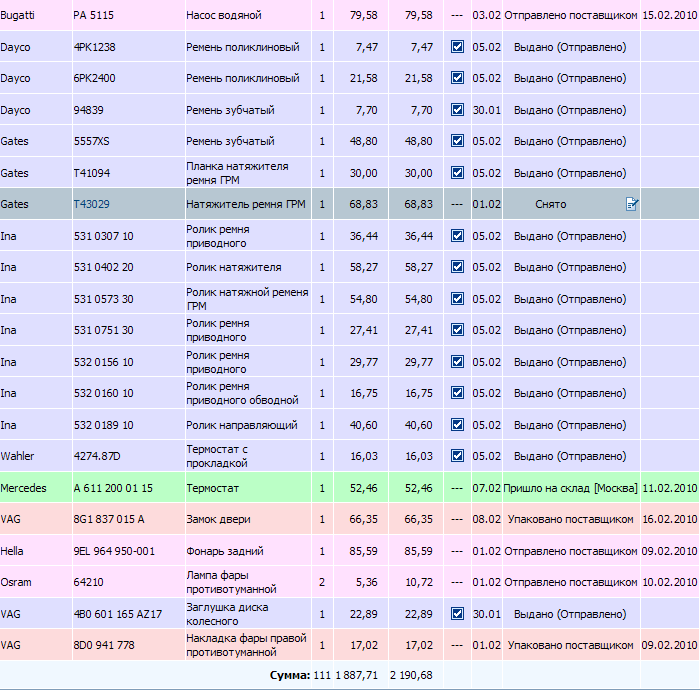700x690 pixels.
Task: Click 'Фонарь задний' description
Action: point(225,551)
